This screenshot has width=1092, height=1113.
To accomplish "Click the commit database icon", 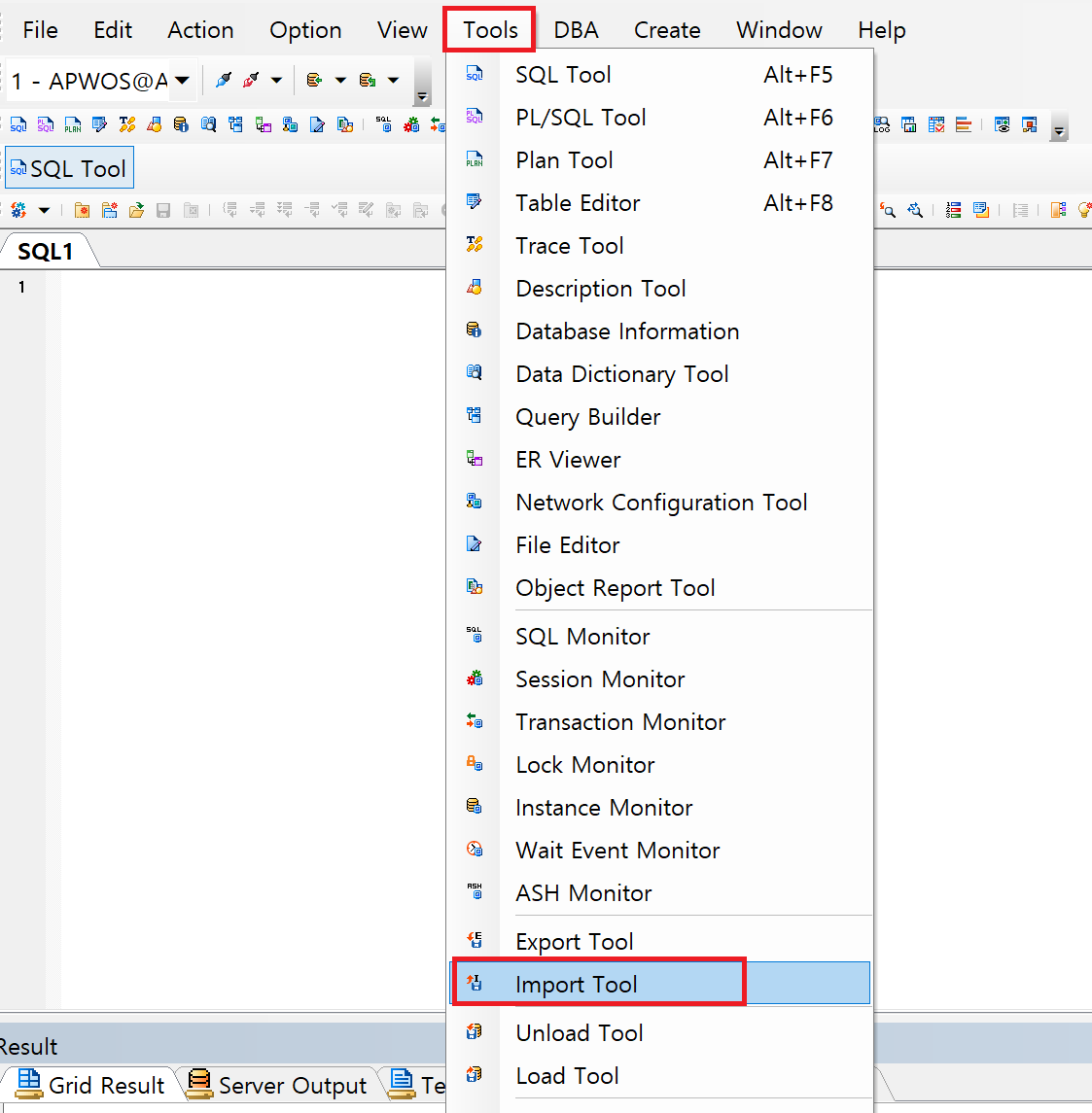I will 314,81.
